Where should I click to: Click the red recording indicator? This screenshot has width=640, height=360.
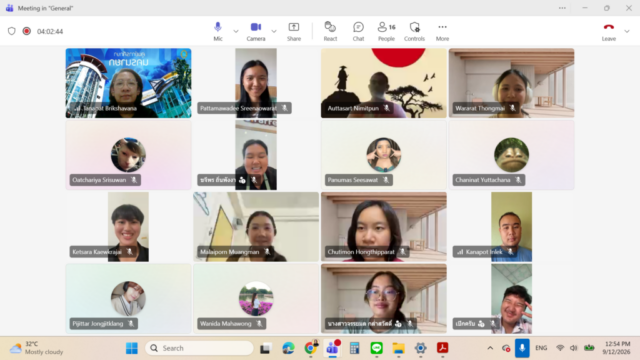(27, 31)
